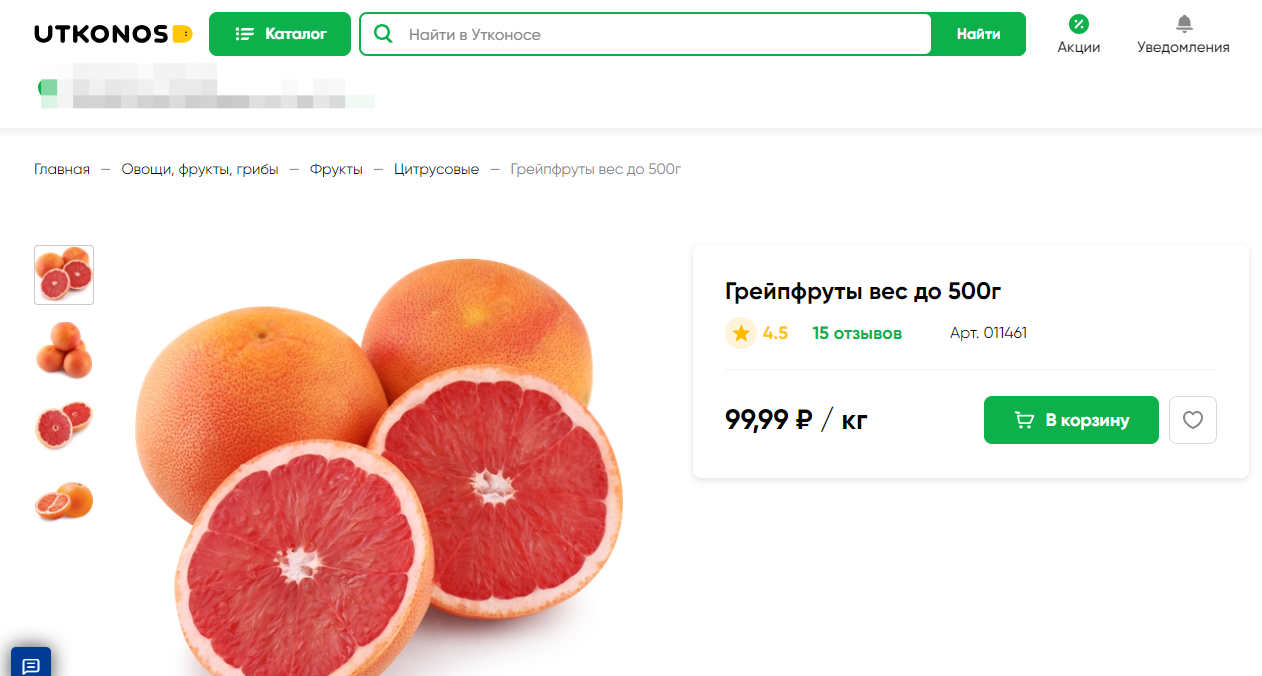Select third thumbnail of sliced grapefruit
The image size is (1262, 676).
tap(64, 425)
